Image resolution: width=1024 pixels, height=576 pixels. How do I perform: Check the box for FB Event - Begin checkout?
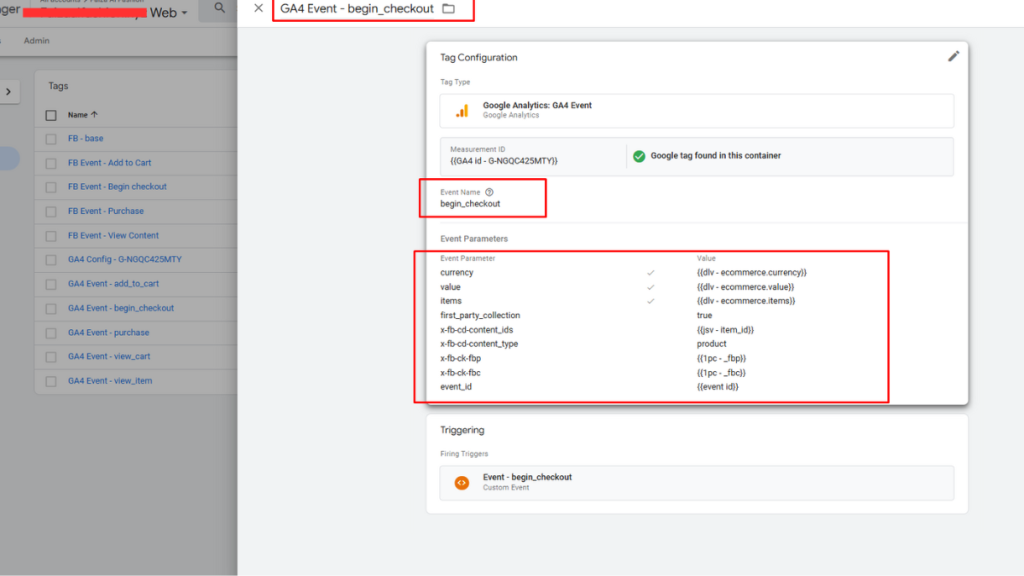click(x=51, y=187)
